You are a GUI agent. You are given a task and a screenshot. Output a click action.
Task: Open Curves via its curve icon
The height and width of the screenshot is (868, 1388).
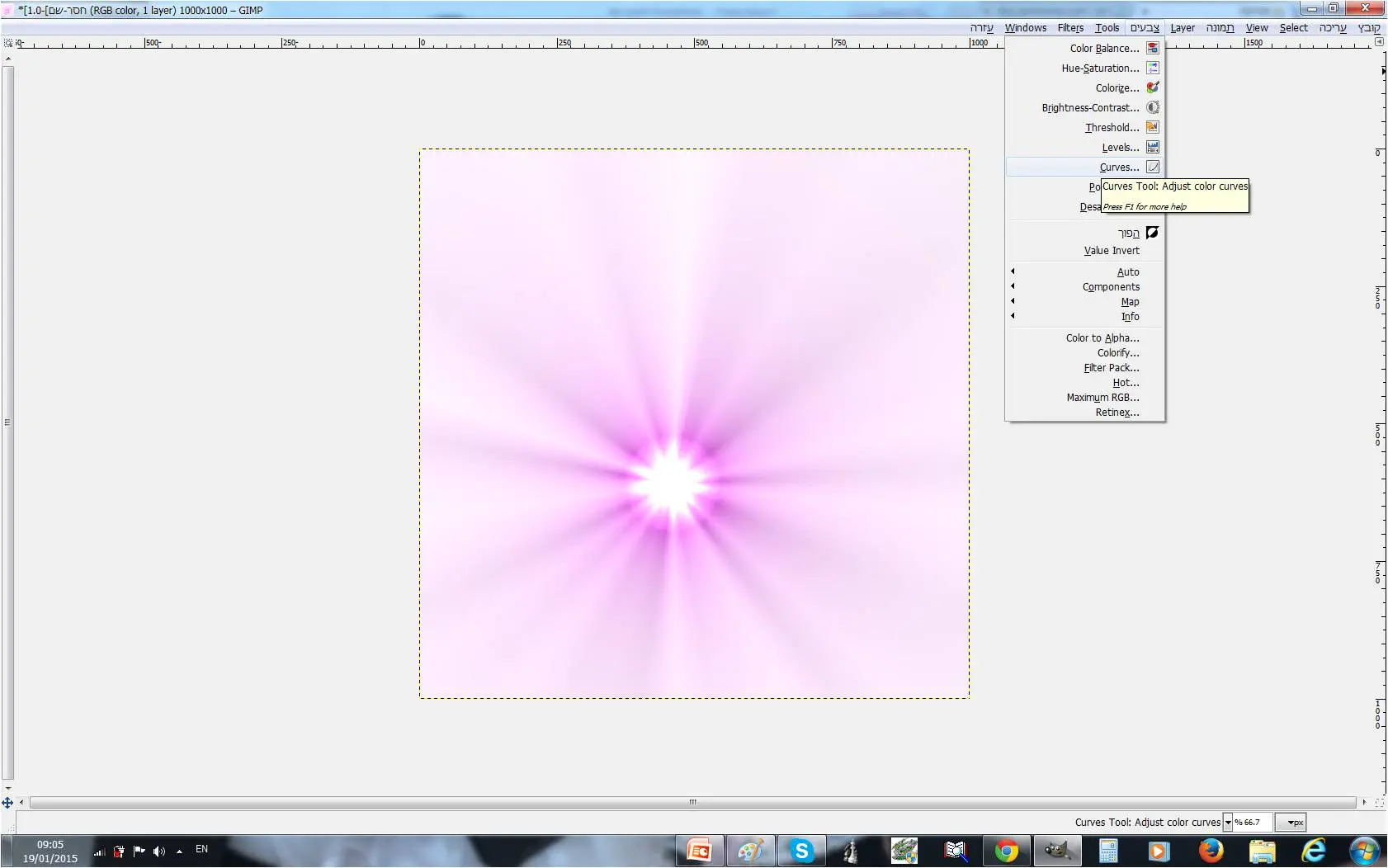tap(1152, 167)
